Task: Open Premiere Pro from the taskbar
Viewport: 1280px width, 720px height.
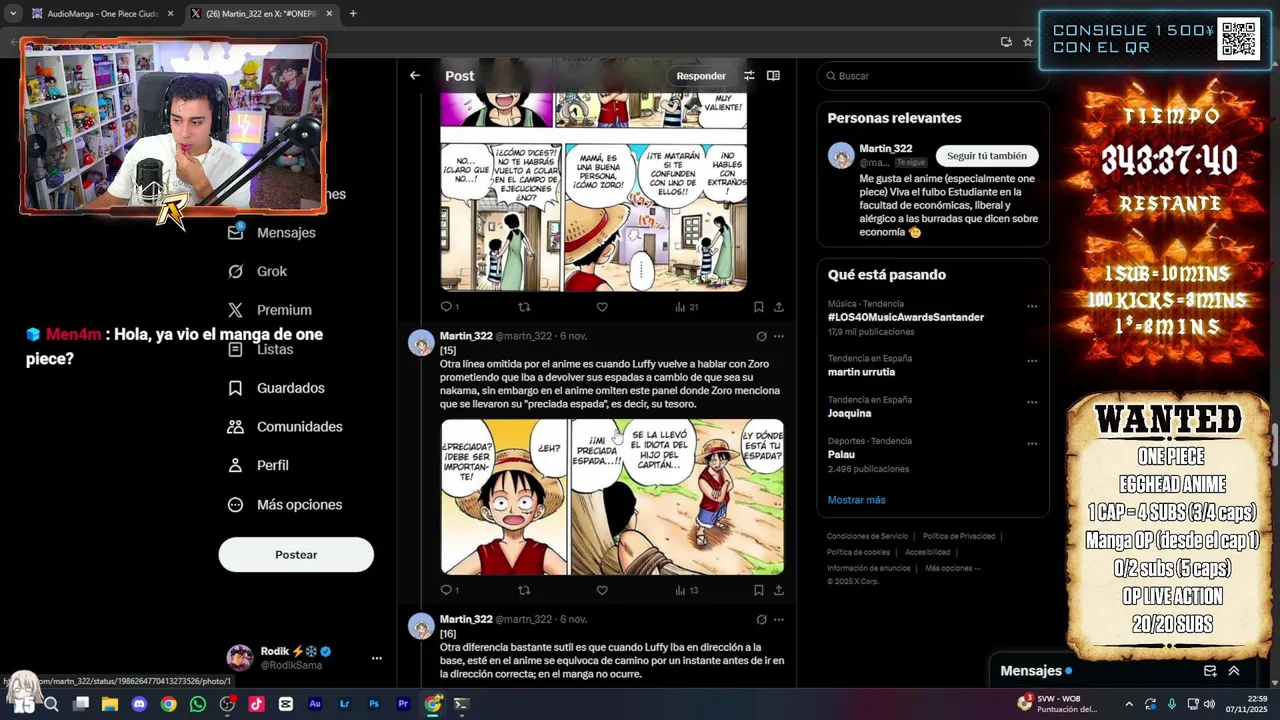Action: (403, 704)
